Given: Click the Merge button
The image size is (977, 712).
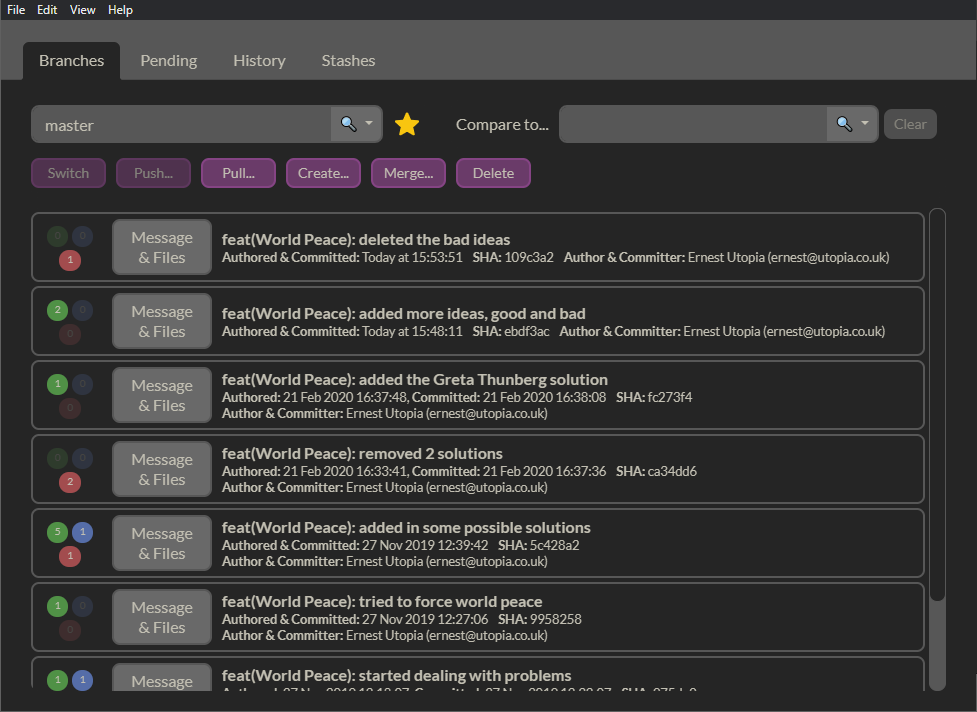Looking at the screenshot, I should click(408, 172).
